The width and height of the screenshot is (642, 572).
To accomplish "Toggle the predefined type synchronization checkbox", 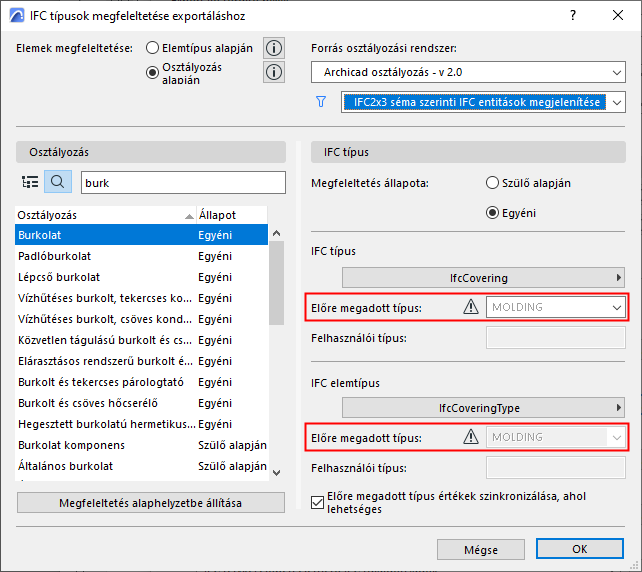I will pos(319,502).
